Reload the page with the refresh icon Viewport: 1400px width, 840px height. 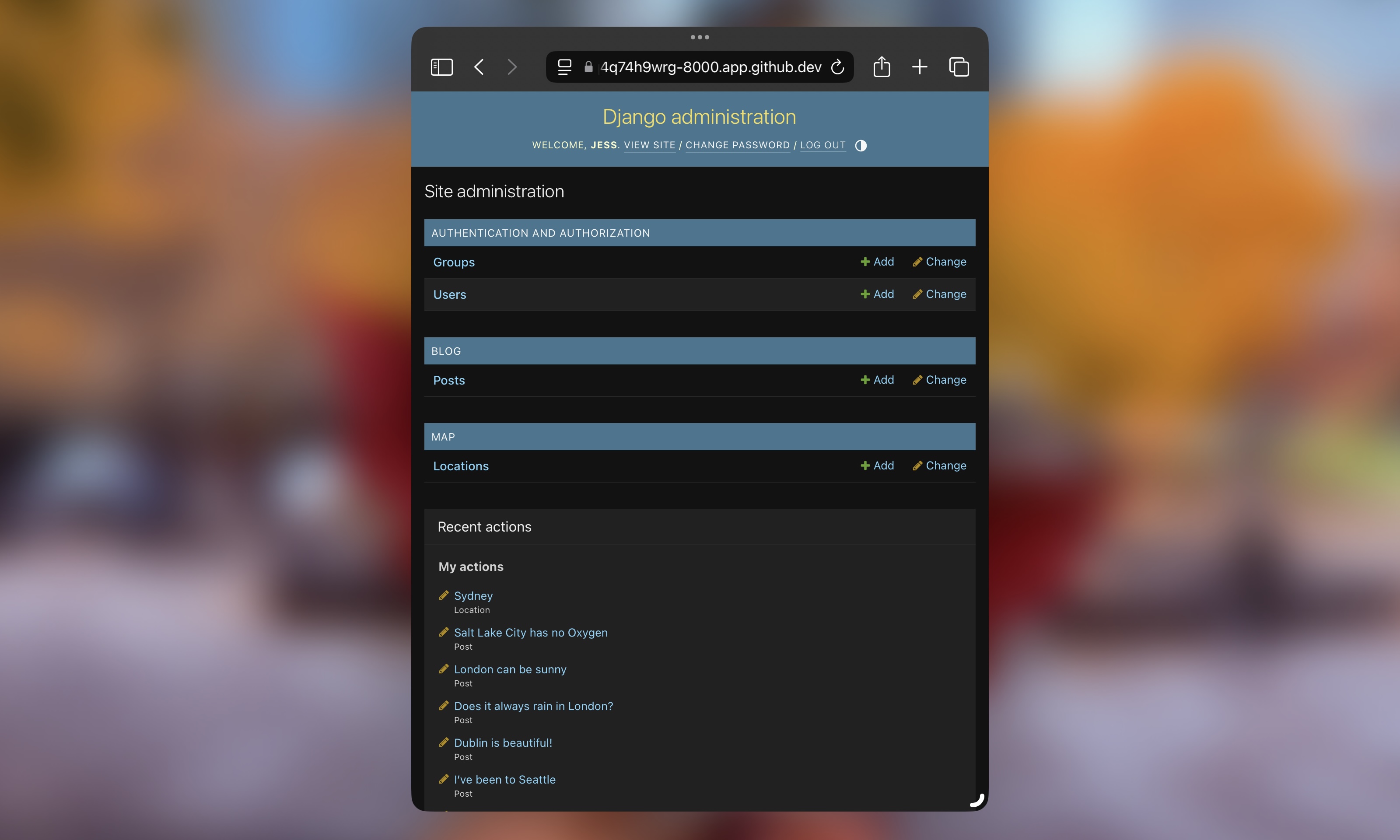[837, 67]
